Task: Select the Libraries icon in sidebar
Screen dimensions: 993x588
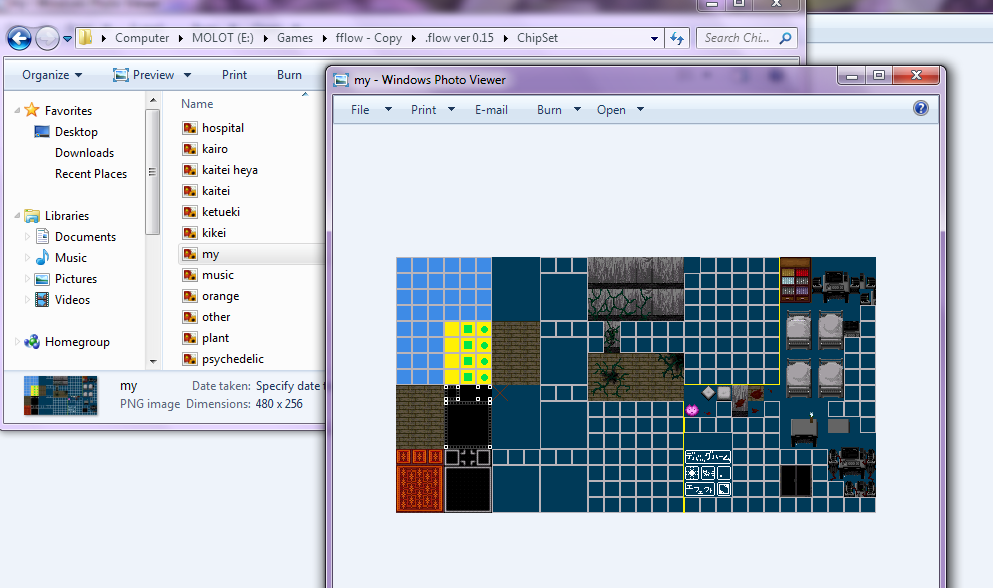Action: (32, 215)
